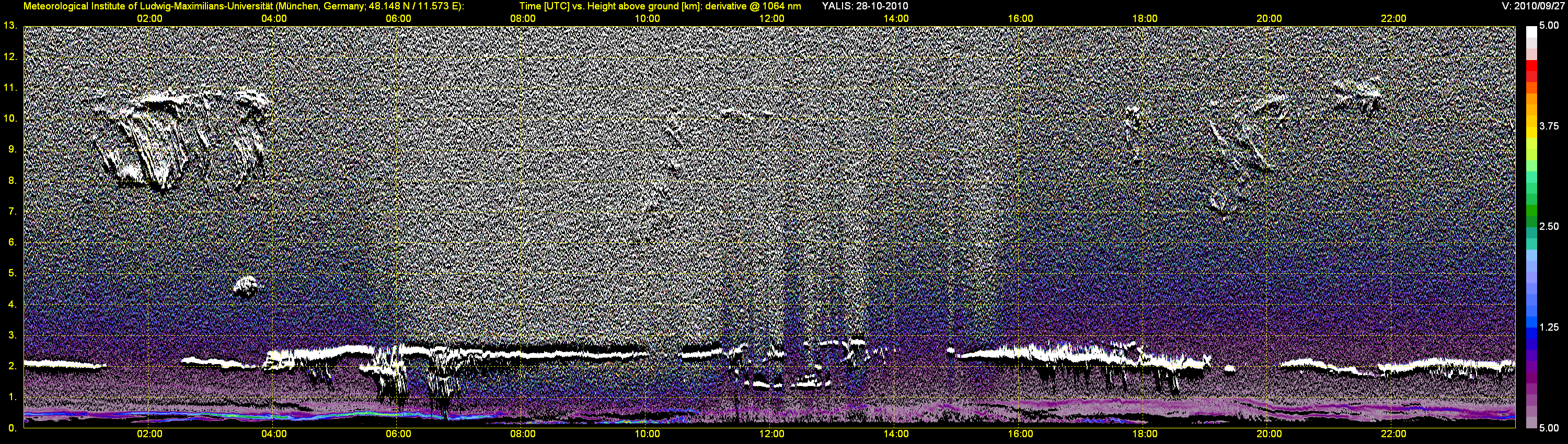This screenshot has height=444, width=1568.
Task: Click the 5. km height axis label
Action: (12, 273)
